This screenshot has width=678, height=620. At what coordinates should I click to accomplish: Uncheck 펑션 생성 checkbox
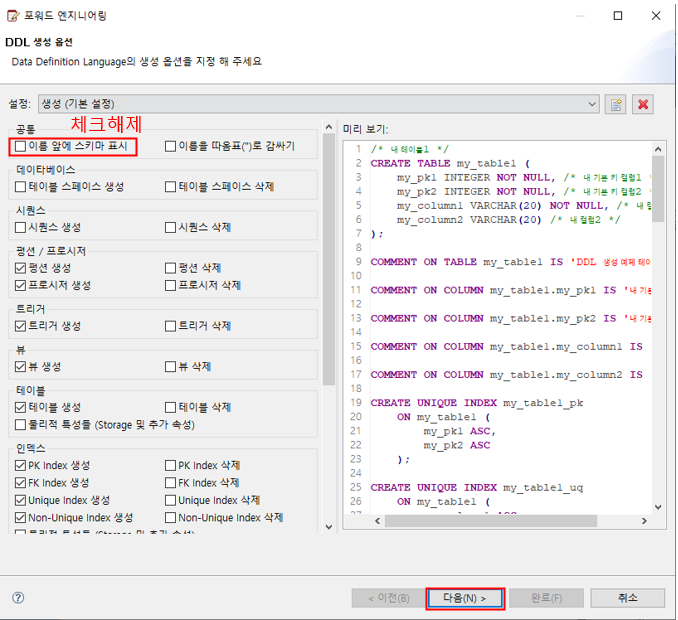tap(20, 268)
